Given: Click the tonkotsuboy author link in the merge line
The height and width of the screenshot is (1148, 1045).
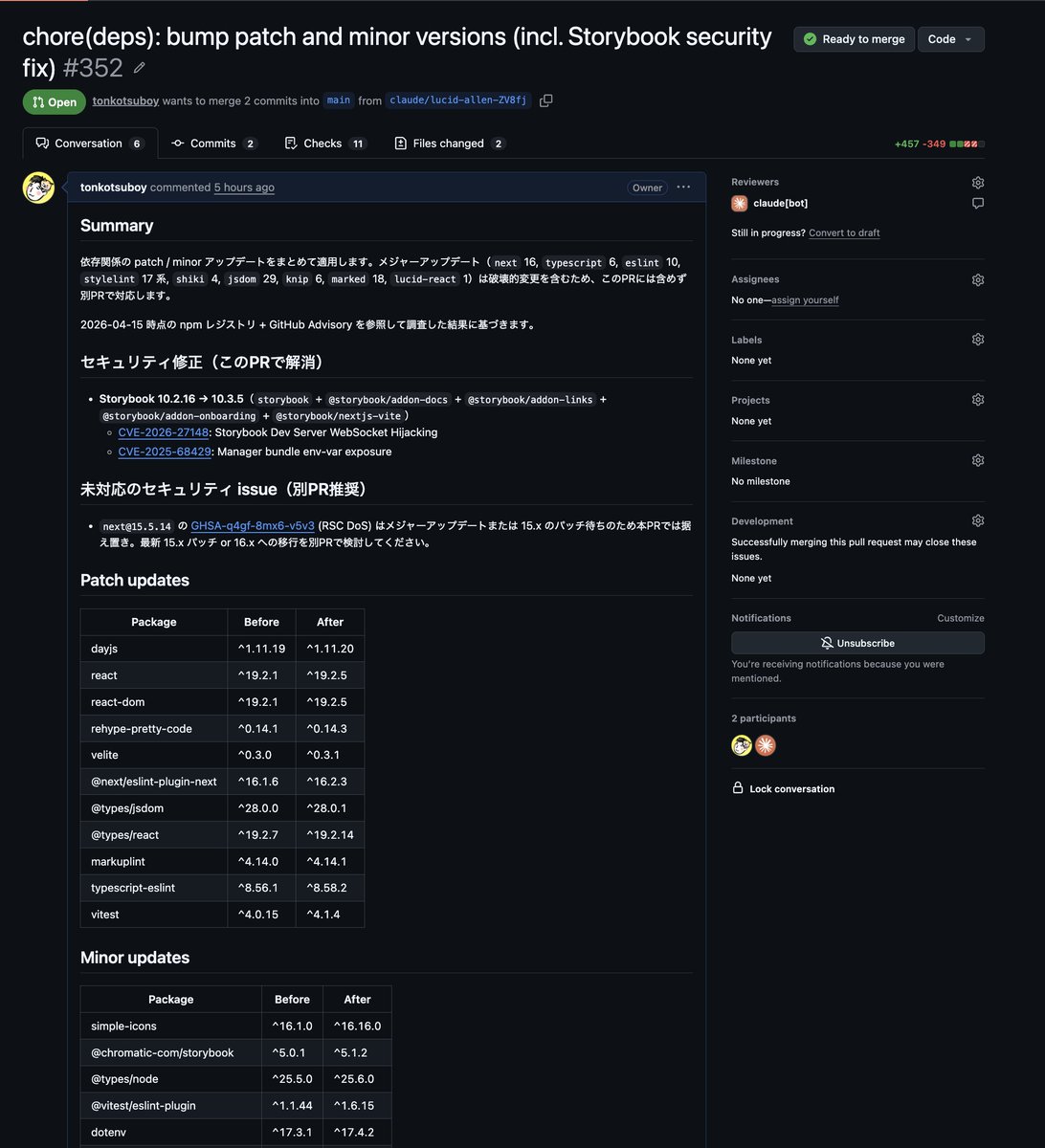Looking at the screenshot, I should pyautogui.click(x=125, y=100).
